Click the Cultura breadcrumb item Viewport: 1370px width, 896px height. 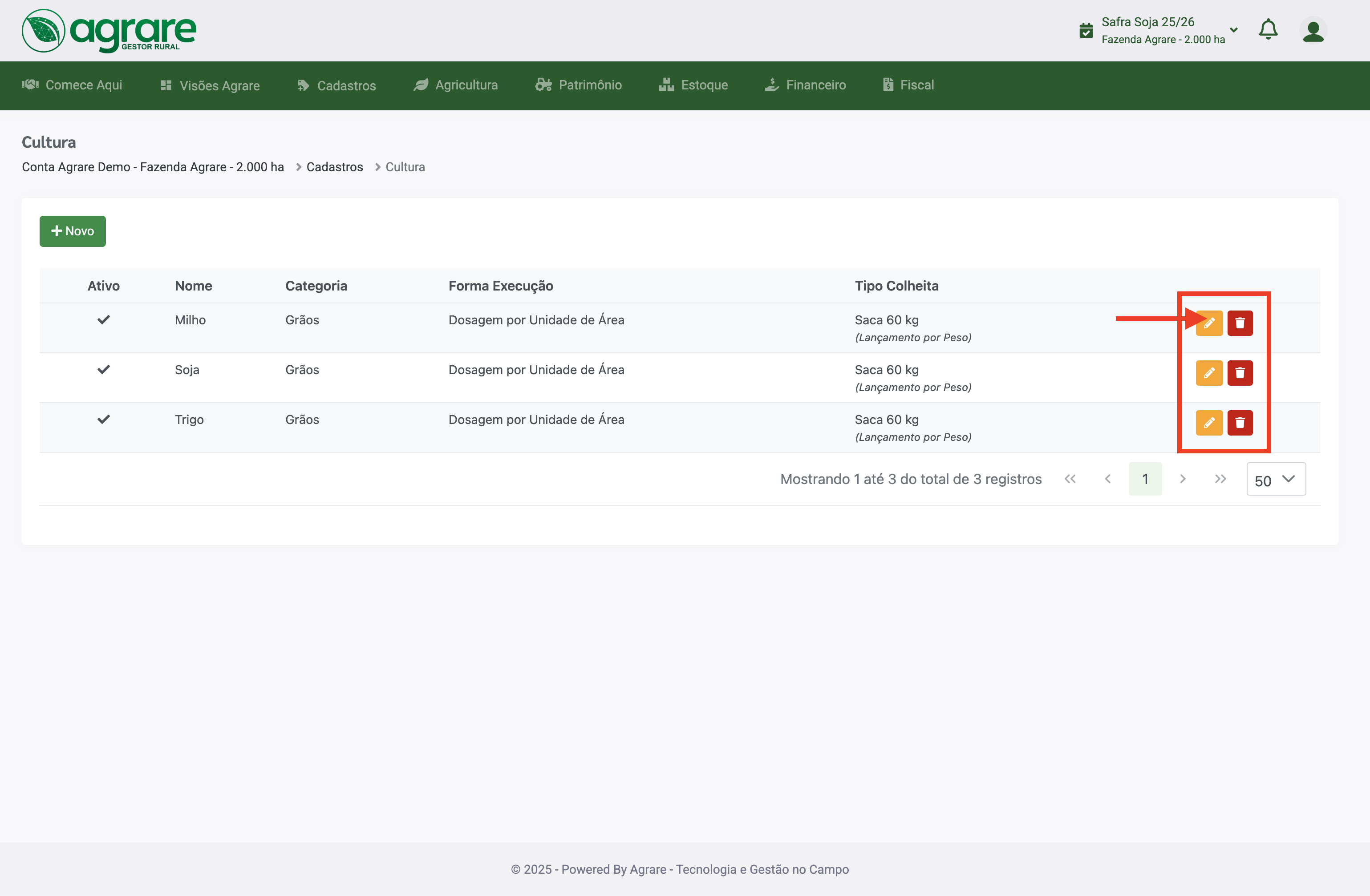405,167
